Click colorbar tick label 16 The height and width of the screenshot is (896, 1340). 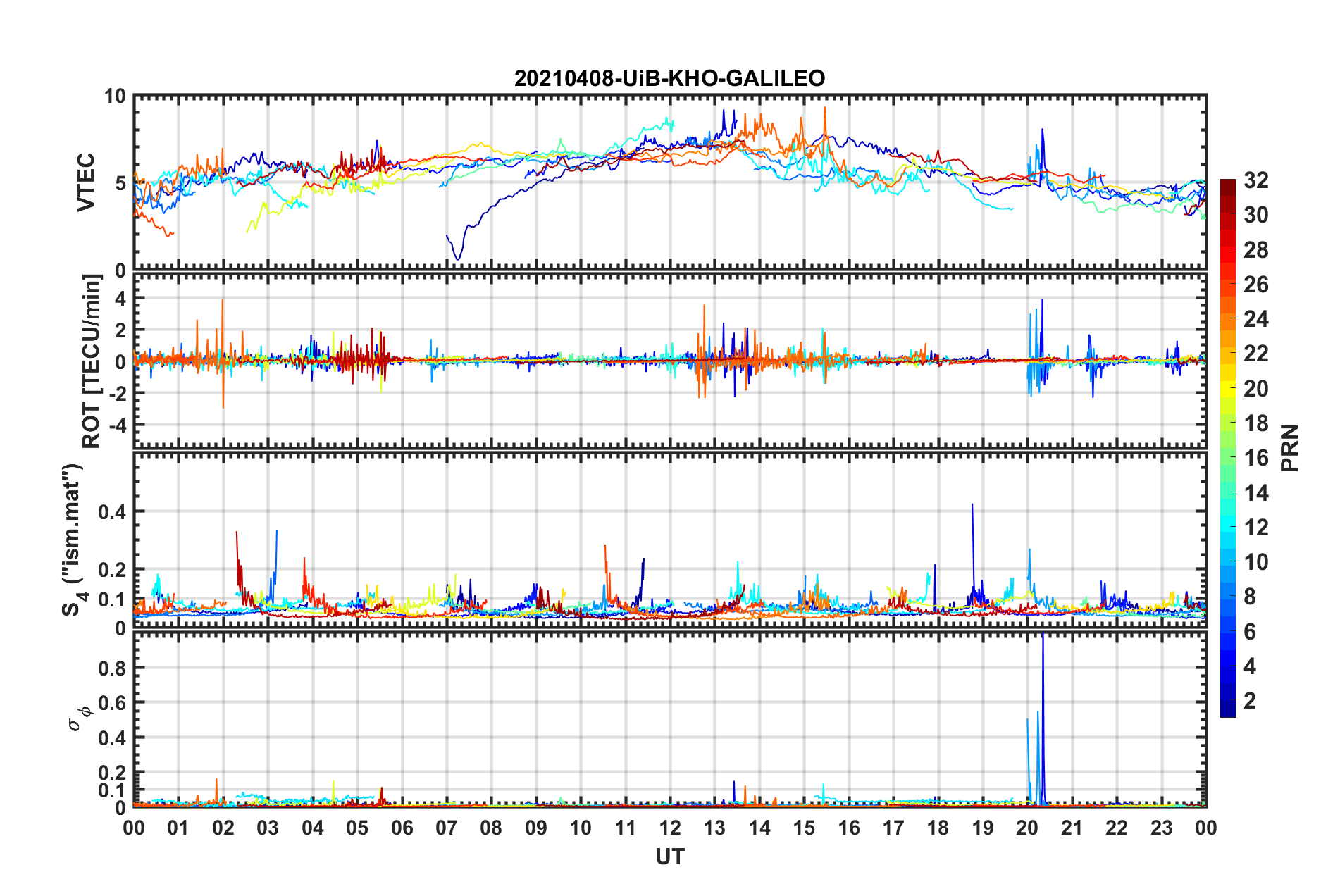1255,458
